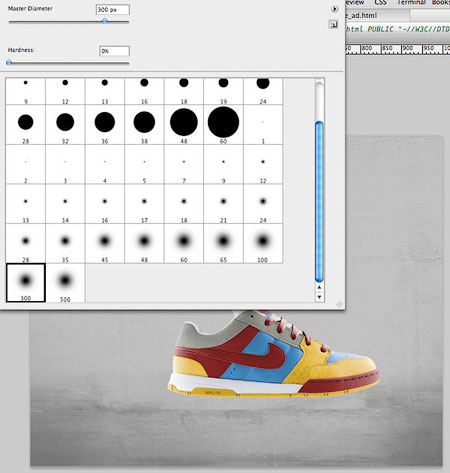This screenshot has height=473, width=450.
Task: Choose the soft round 65 brush preset
Action: coord(223,244)
